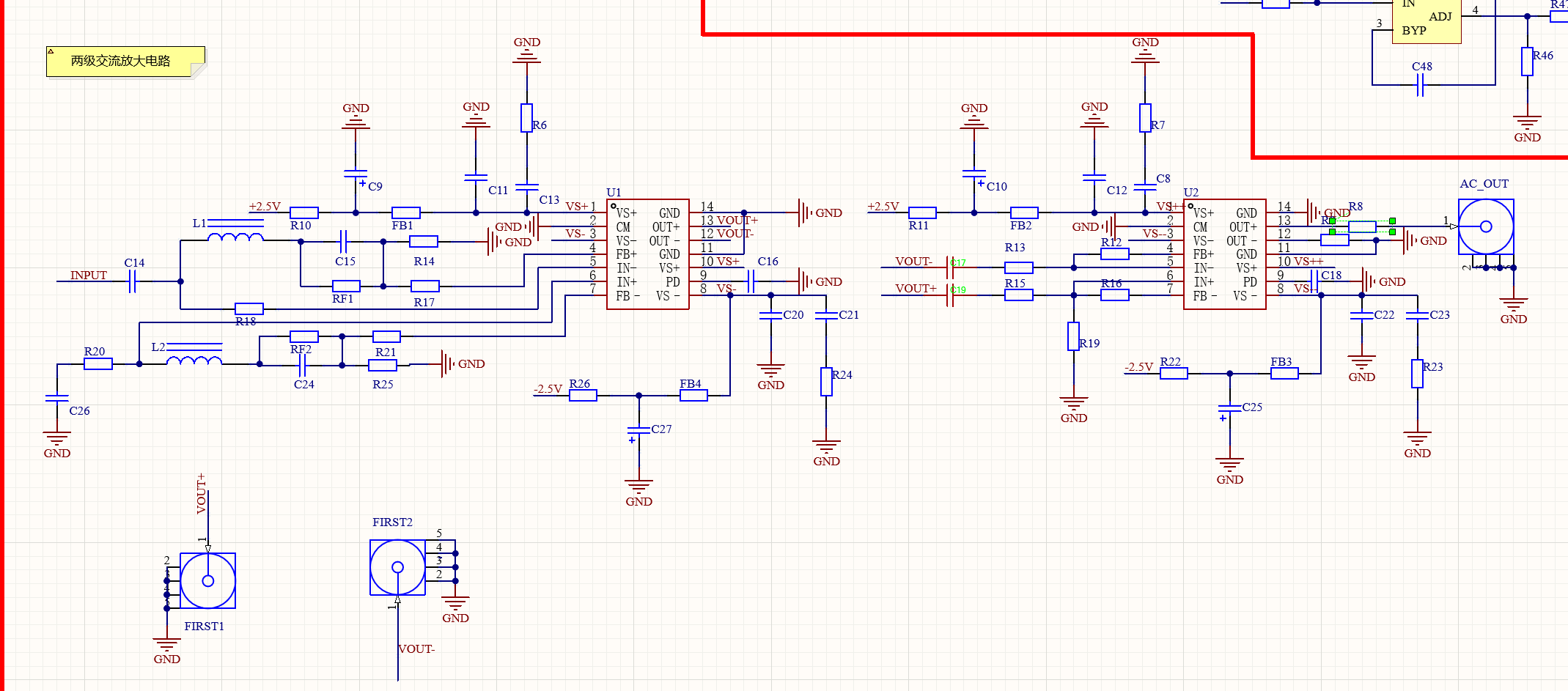Image resolution: width=1568 pixels, height=691 pixels.
Task: Click the vertical VOUT+ label above FIRST1
Action: 201,494
